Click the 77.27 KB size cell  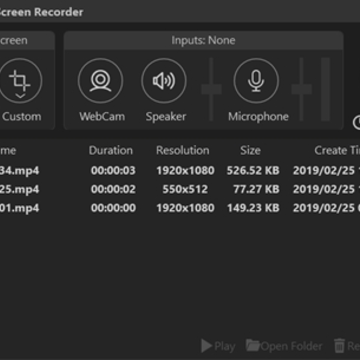[256, 189]
